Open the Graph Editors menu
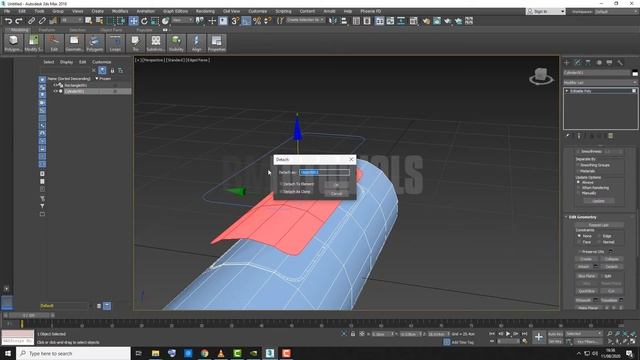 [176, 11]
